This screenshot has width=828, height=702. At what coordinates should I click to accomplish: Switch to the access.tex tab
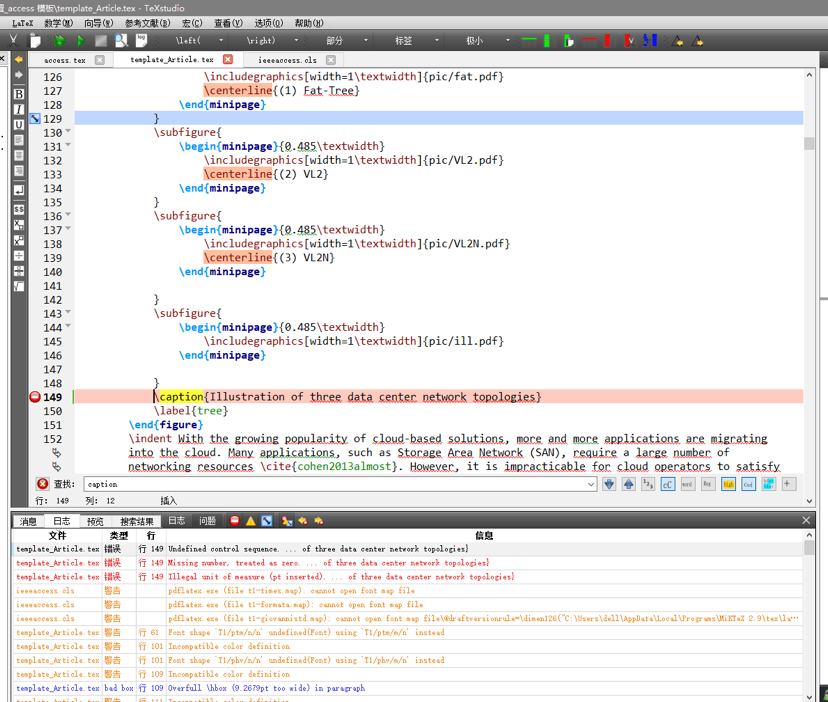65,60
